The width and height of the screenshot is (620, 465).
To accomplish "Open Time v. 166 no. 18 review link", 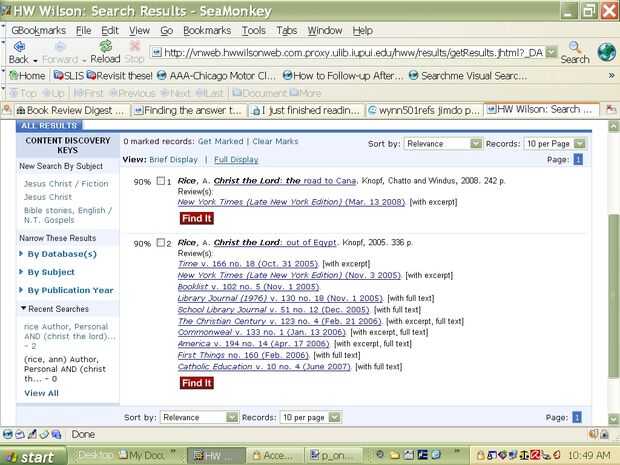I will 248,263.
